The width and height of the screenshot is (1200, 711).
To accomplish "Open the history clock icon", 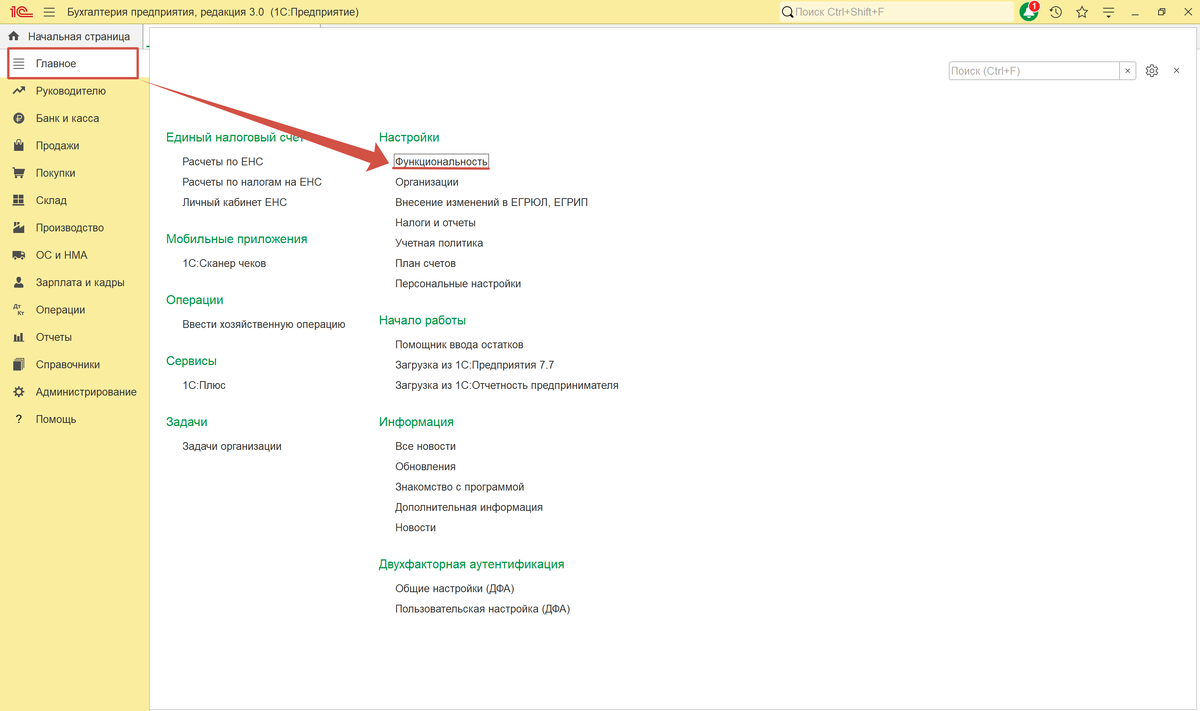I will point(1055,12).
